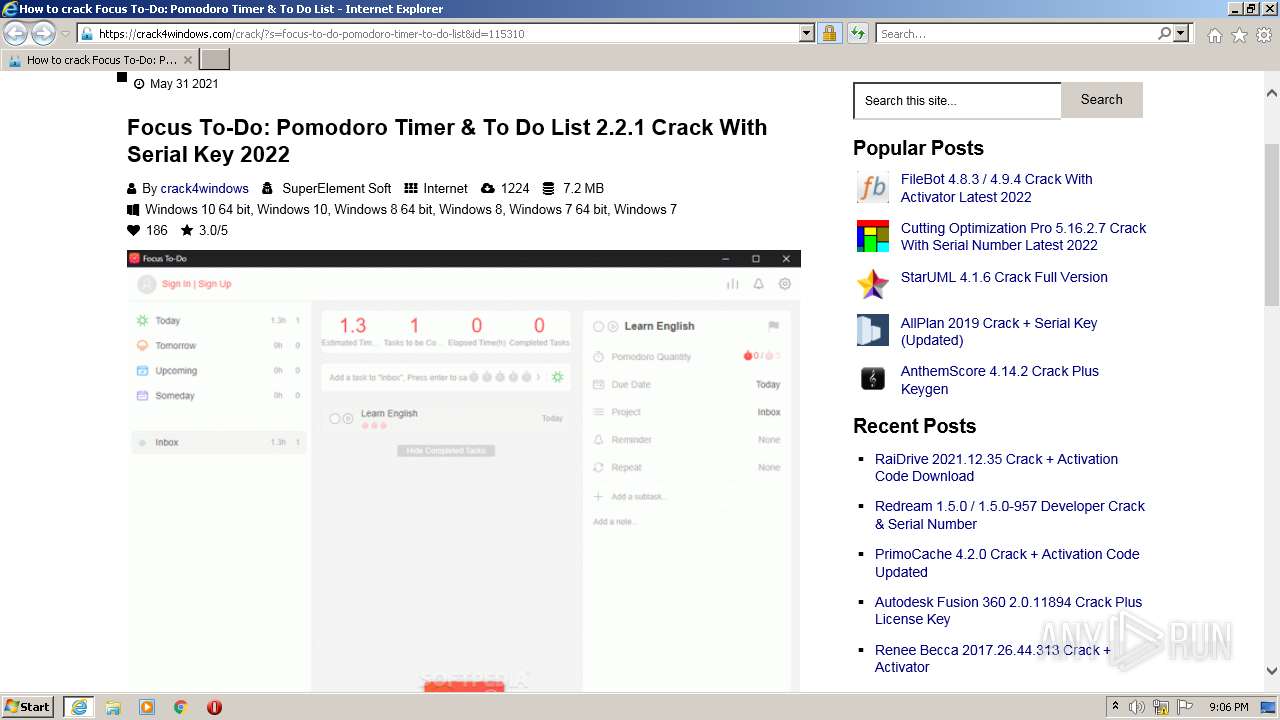Open the Tools gear icon

coord(1264,35)
